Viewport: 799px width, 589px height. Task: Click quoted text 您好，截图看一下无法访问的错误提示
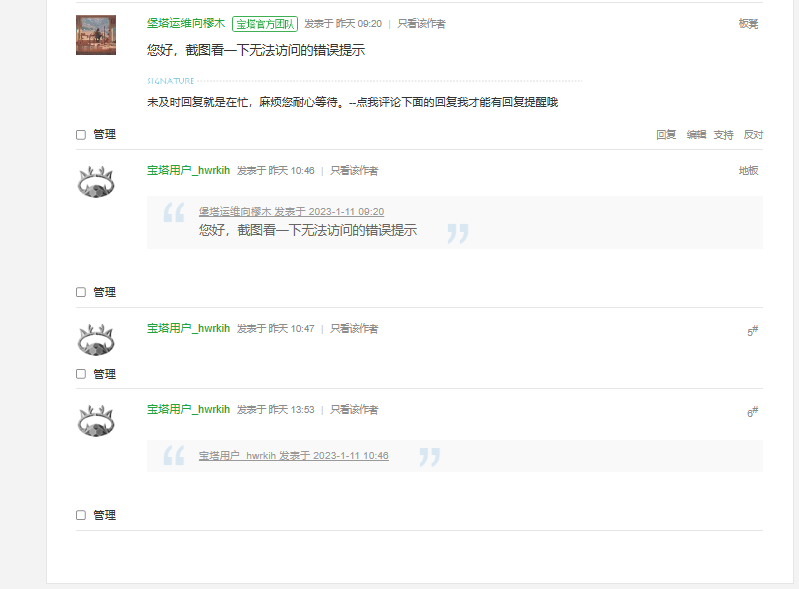[x=308, y=230]
